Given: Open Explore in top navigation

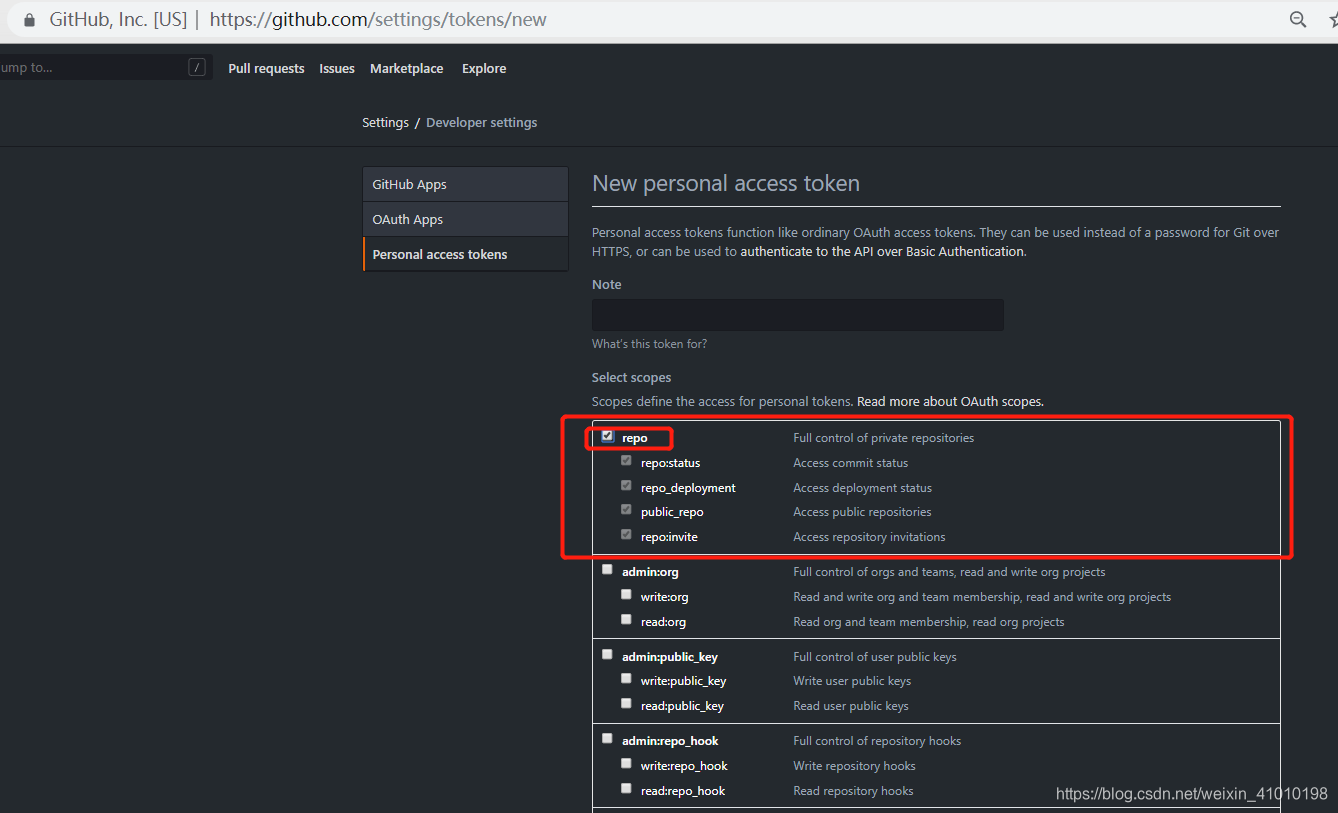Looking at the screenshot, I should (484, 68).
